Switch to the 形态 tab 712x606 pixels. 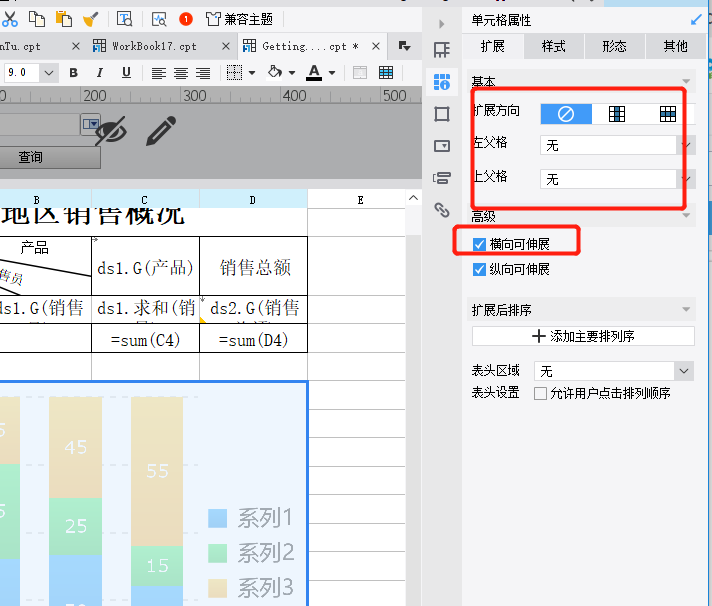(x=614, y=46)
